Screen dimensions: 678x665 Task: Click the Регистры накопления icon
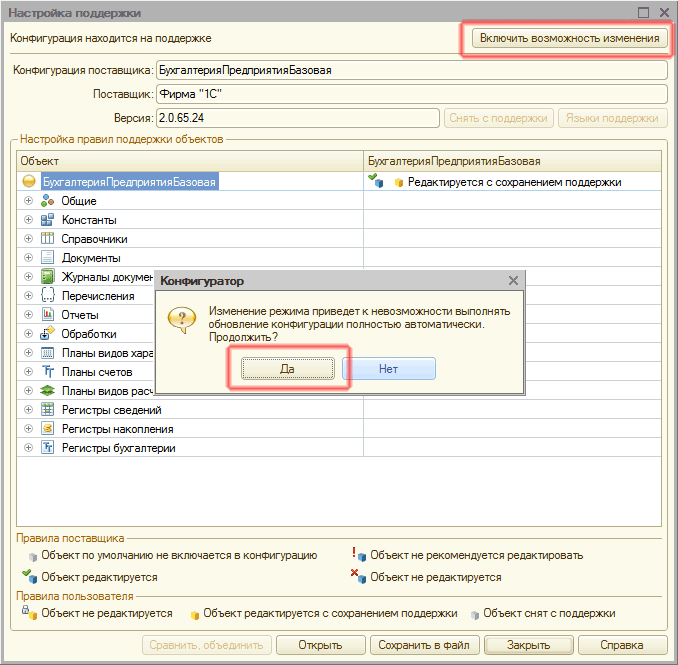click(x=47, y=429)
